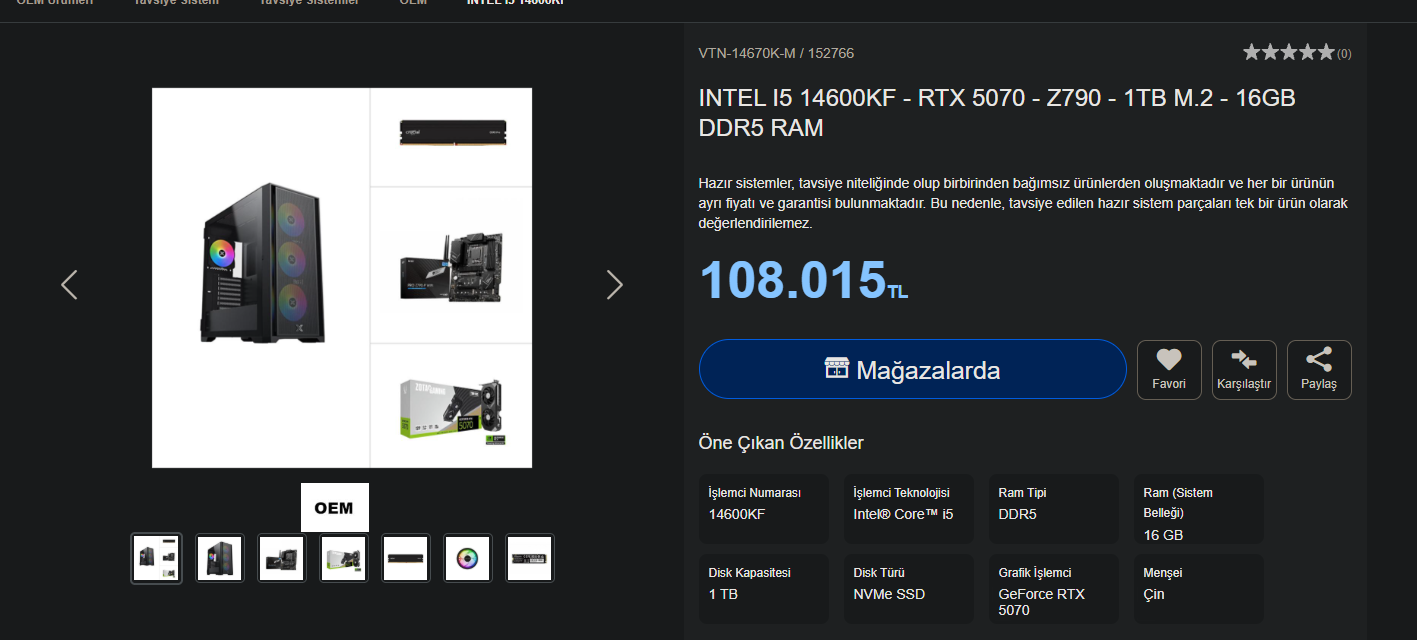Select the motherboard thumbnail
Screen dimensions: 1417x640
(281, 558)
